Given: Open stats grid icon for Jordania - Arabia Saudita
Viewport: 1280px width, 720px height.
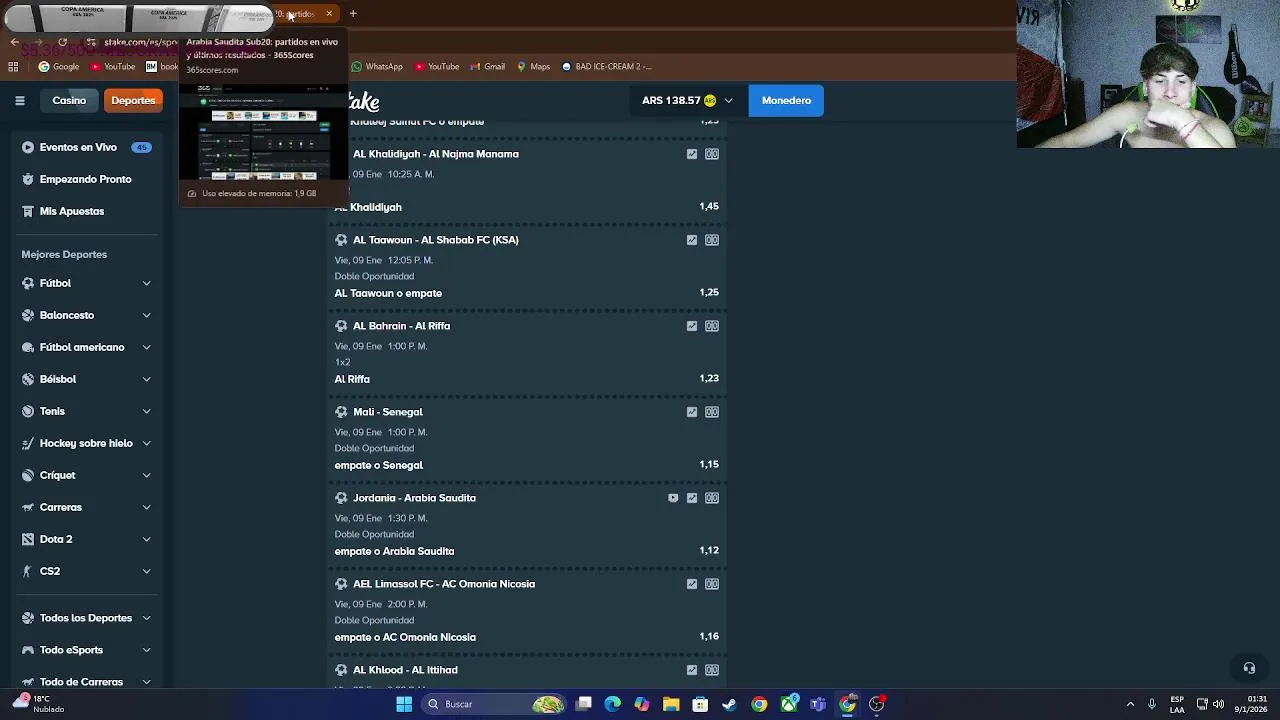Looking at the screenshot, I should [712, 498].
